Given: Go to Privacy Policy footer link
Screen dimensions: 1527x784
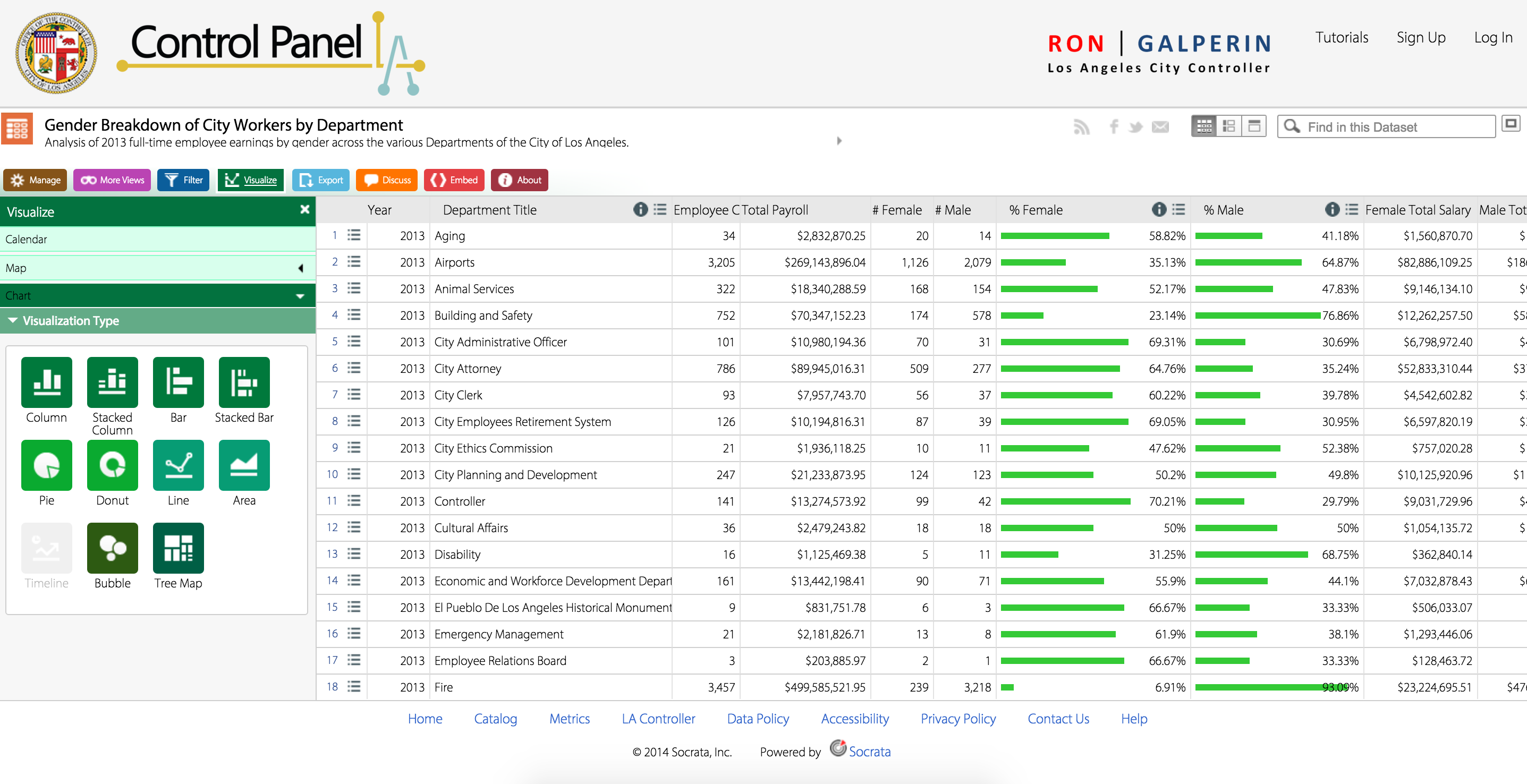Looking at the screenshot, I should pos(958,719).
